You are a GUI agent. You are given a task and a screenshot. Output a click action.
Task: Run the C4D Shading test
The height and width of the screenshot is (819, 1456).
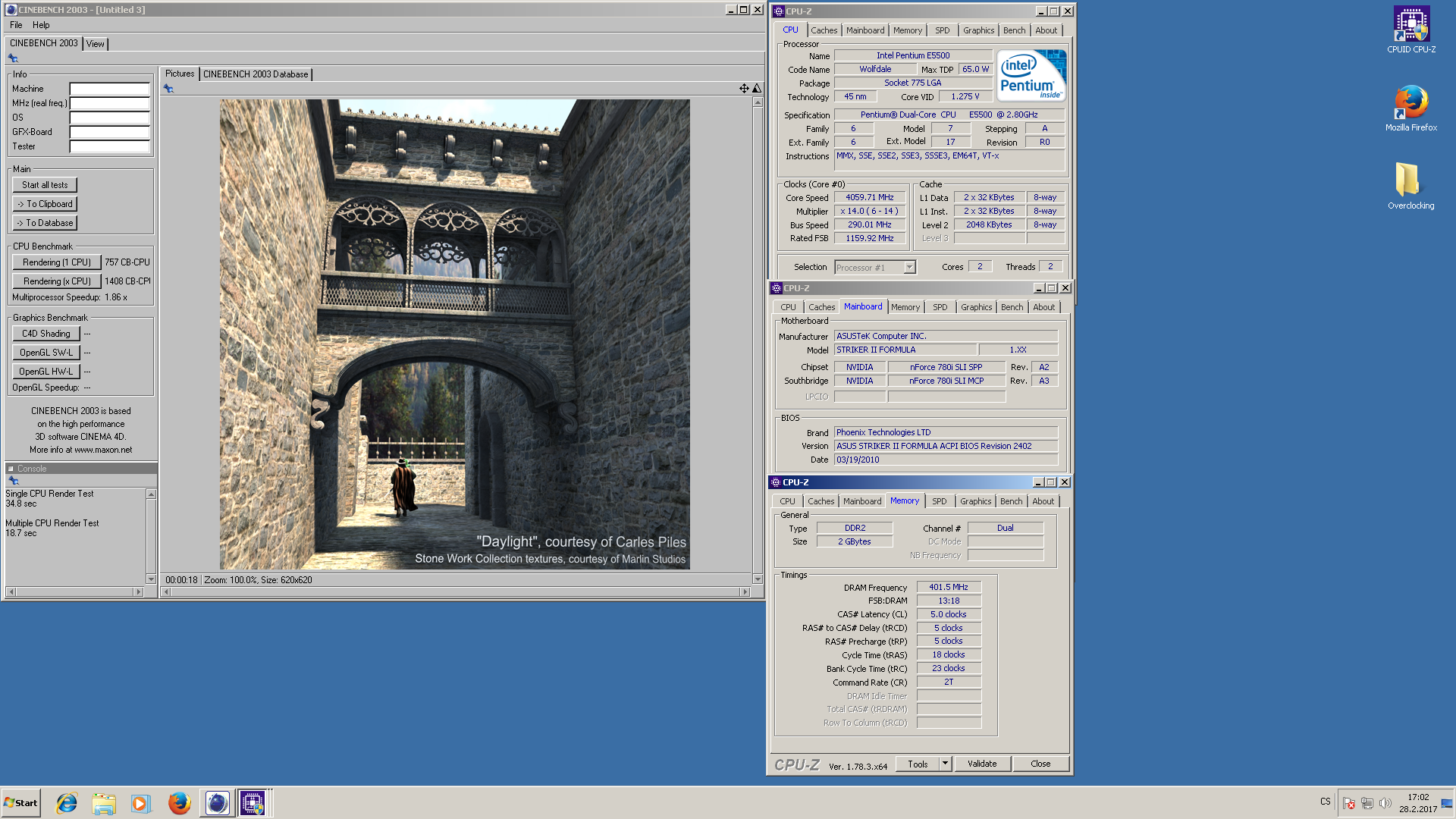(46, 334)
